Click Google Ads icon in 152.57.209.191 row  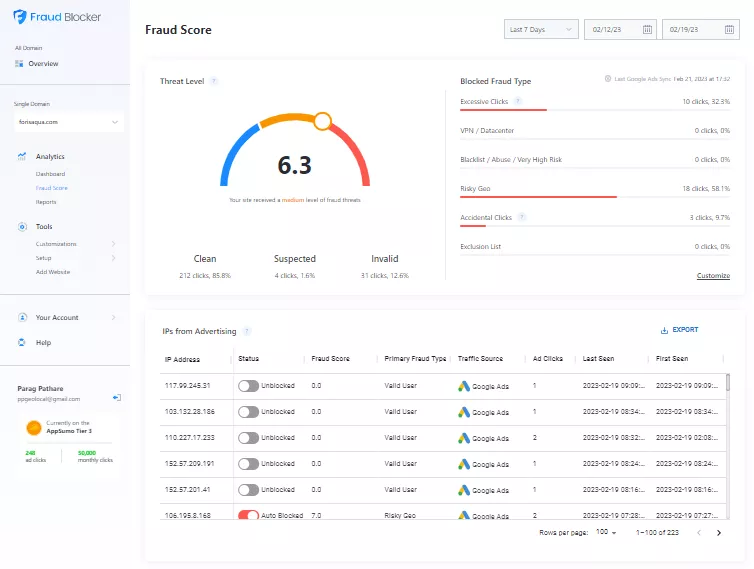(x=464, y=464)
